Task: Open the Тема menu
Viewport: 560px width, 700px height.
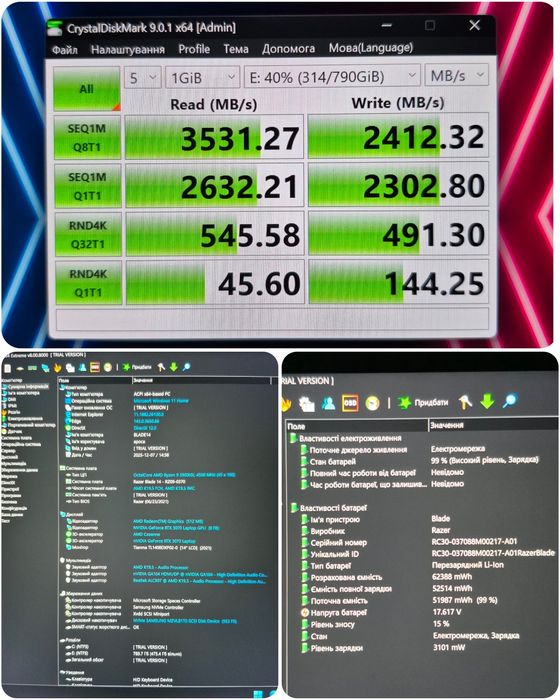Action: tap(236, 49)
